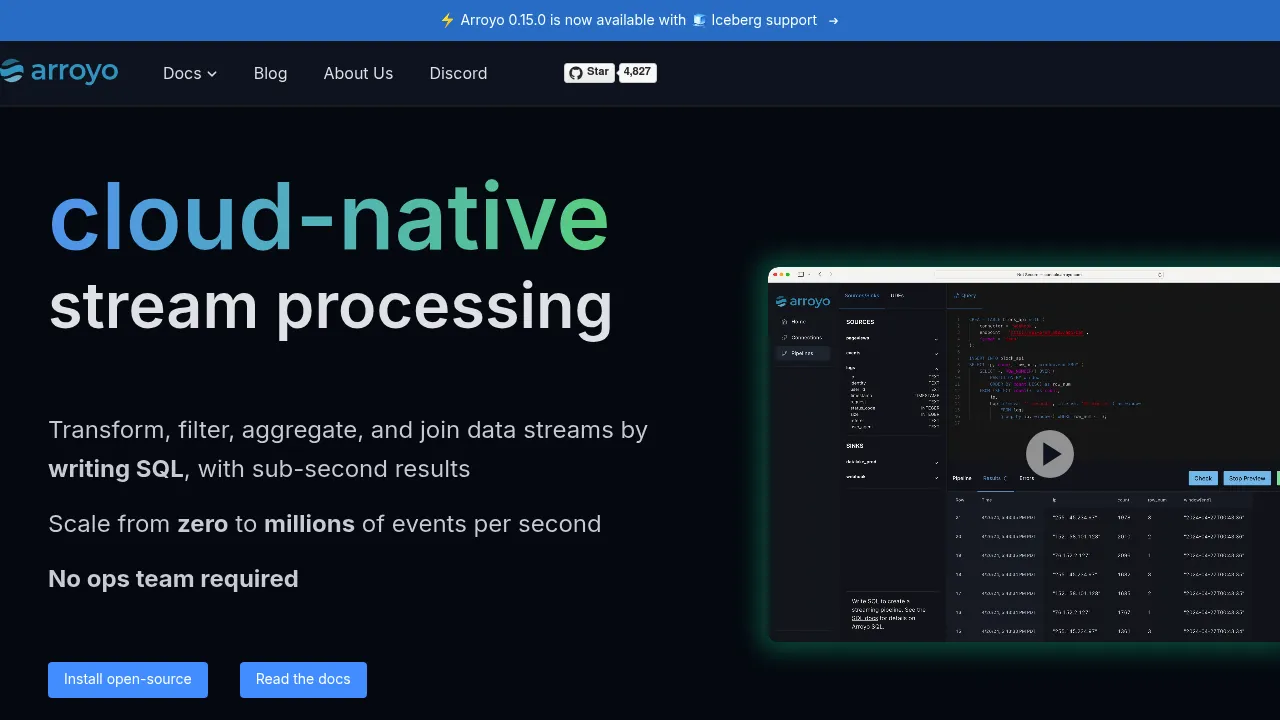Screen dimensions: 1280x720
Task: Click the lightning bolt icon in the banner
Action: 447,20
